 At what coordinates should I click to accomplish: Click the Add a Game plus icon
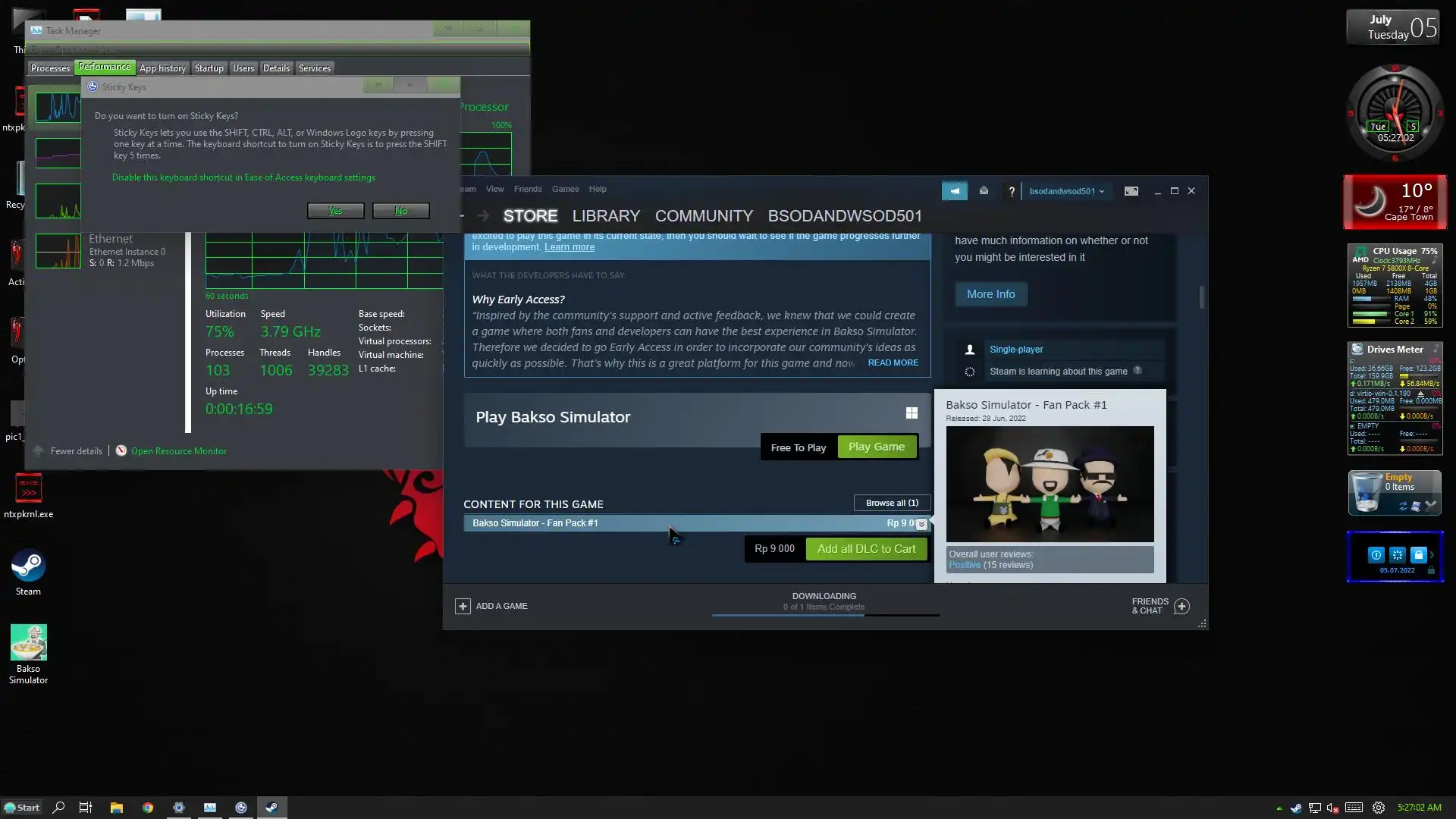[463, 606]
